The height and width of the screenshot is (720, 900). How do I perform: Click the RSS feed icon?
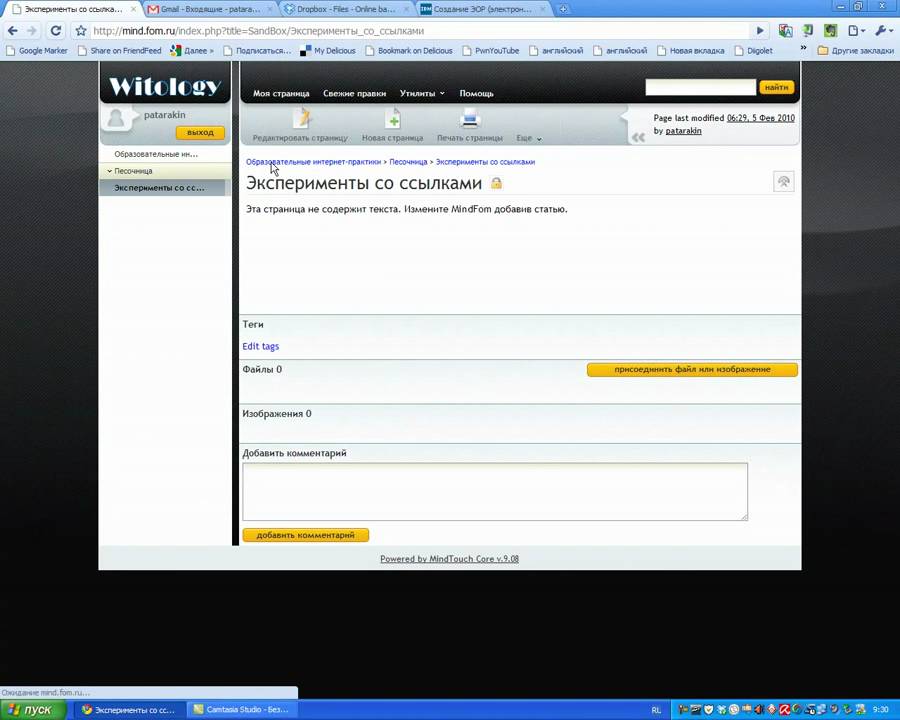[x=783, y=182]
